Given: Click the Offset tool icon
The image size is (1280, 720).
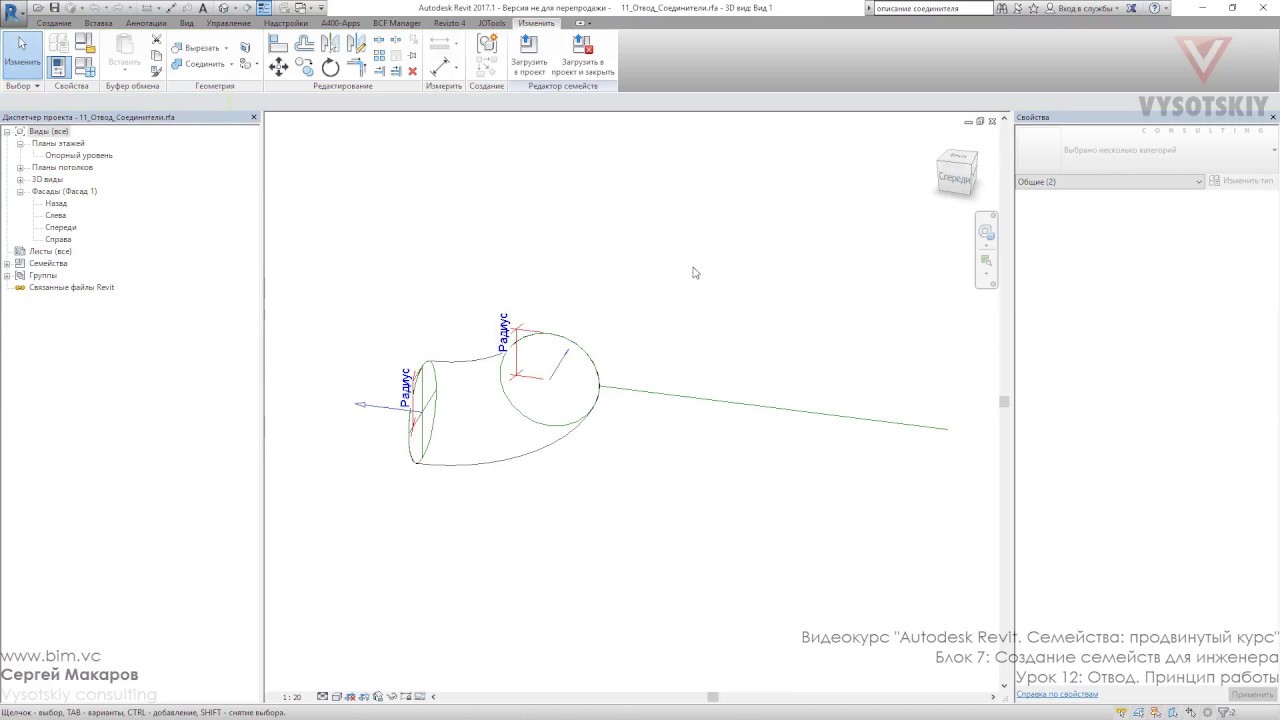Looking at the screenshot, I should pyautogui.click(x=305, y=44).
